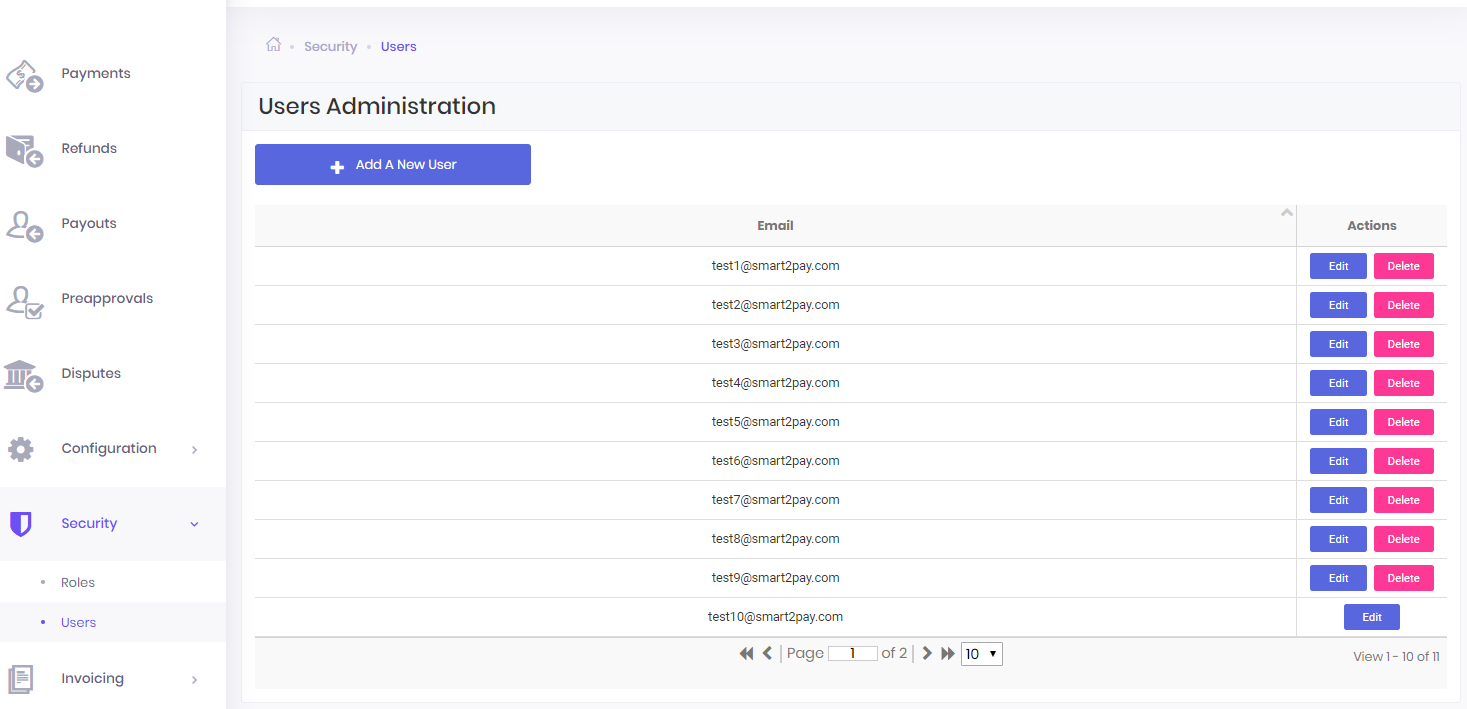Open the Refunds menu item

point(89,148)
